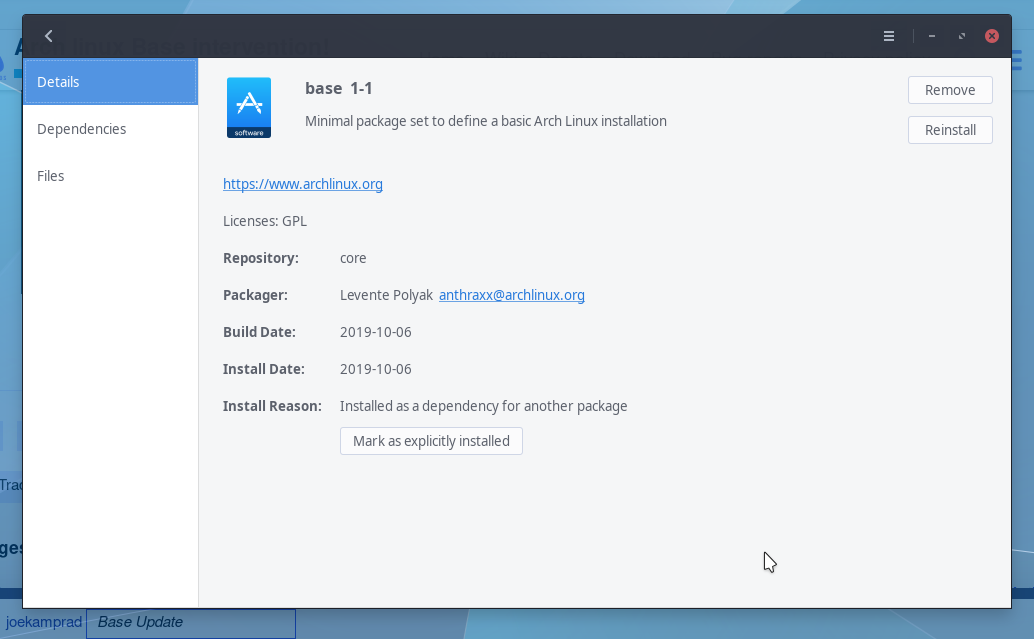Click the repository value 'core'
The width and height of the screenshot is (1034, 639).
(353, 258)
